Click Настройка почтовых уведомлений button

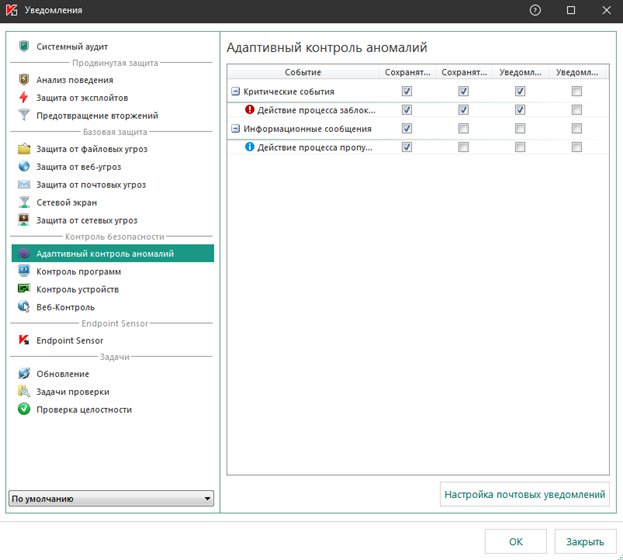point(524,494)
